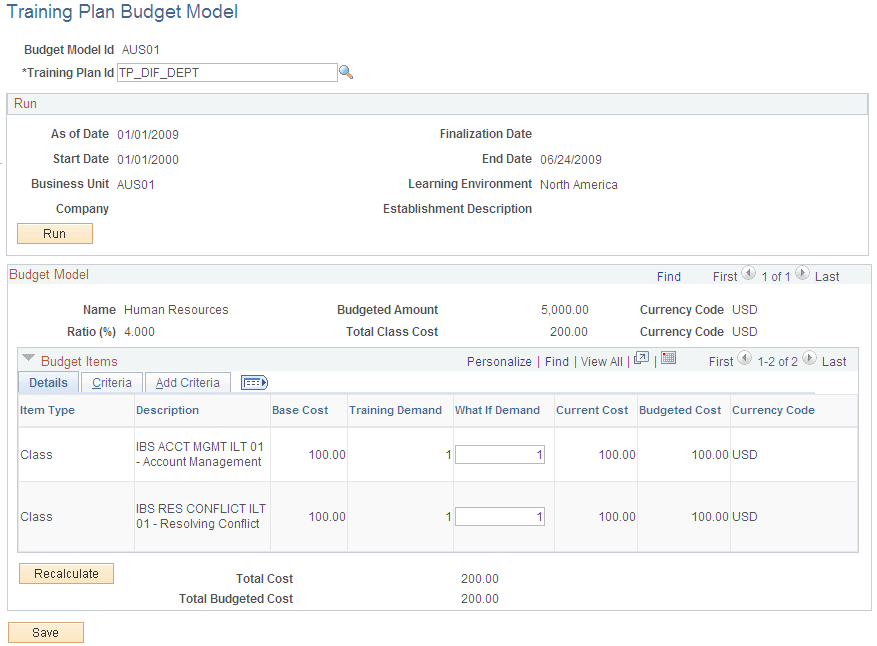The height and width of the screenshot is (646, 877).
Task: Click the What If Demand field for Account Management
Action: (x=500, y=454)
